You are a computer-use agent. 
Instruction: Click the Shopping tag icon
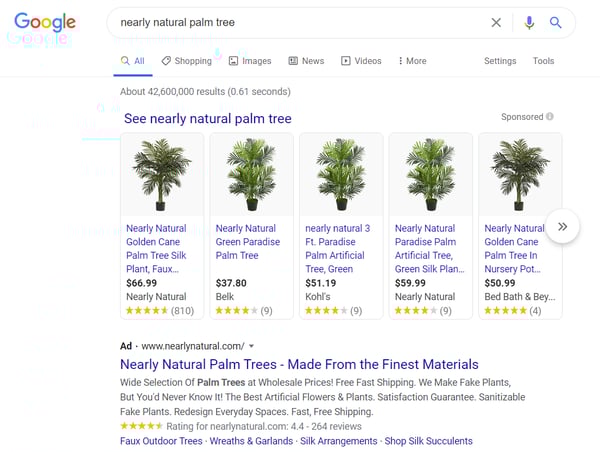pos(166,61)
